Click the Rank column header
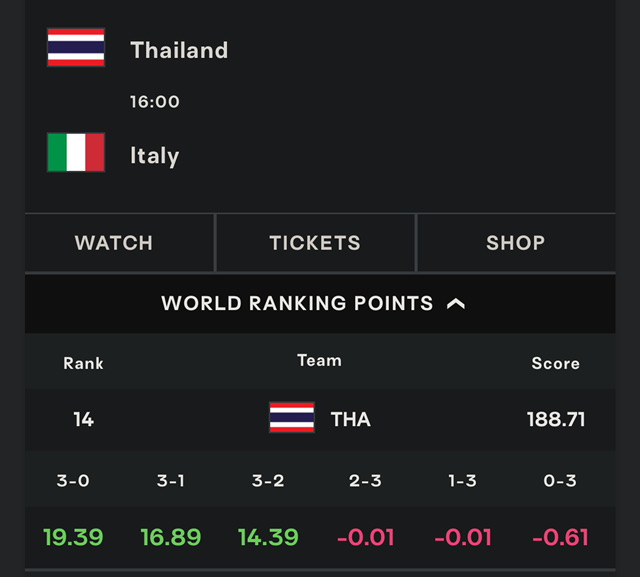Image resolution: width=640 pixels, height=577 pixels. [x=83, y=363]
